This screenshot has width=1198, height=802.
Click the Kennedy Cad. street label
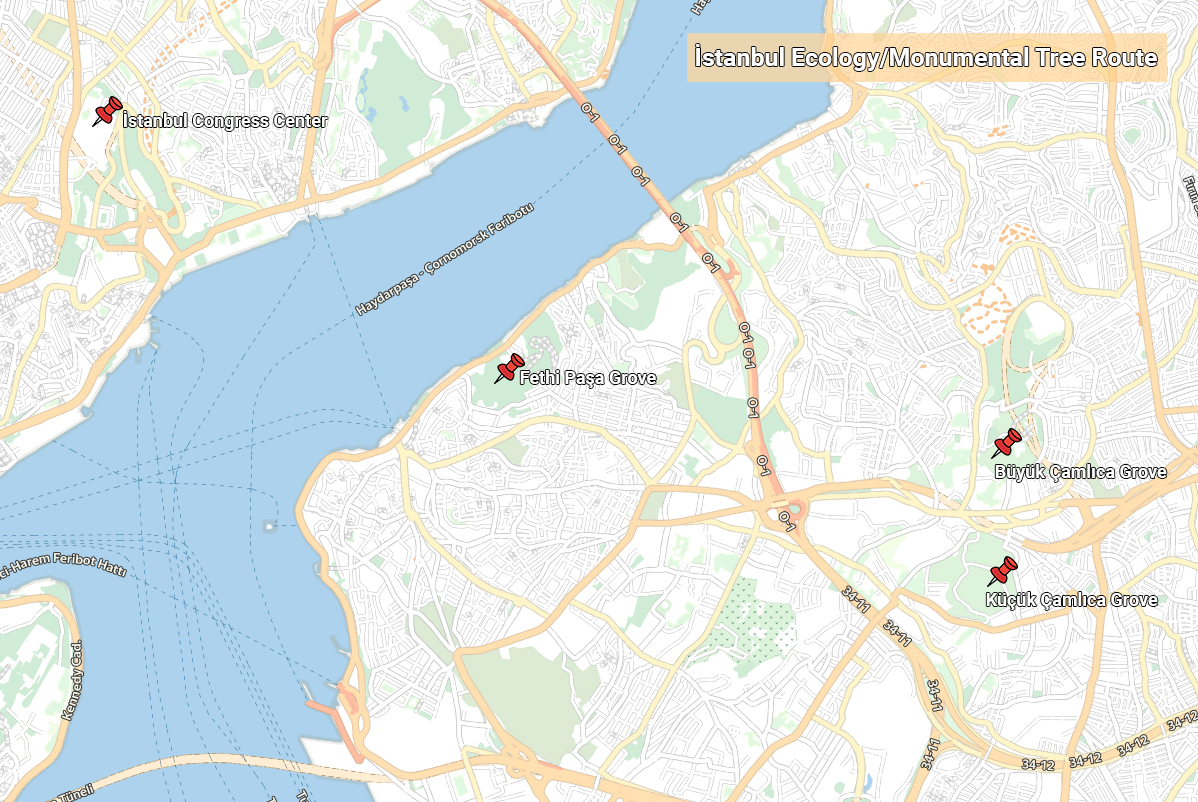pos(71,680)
